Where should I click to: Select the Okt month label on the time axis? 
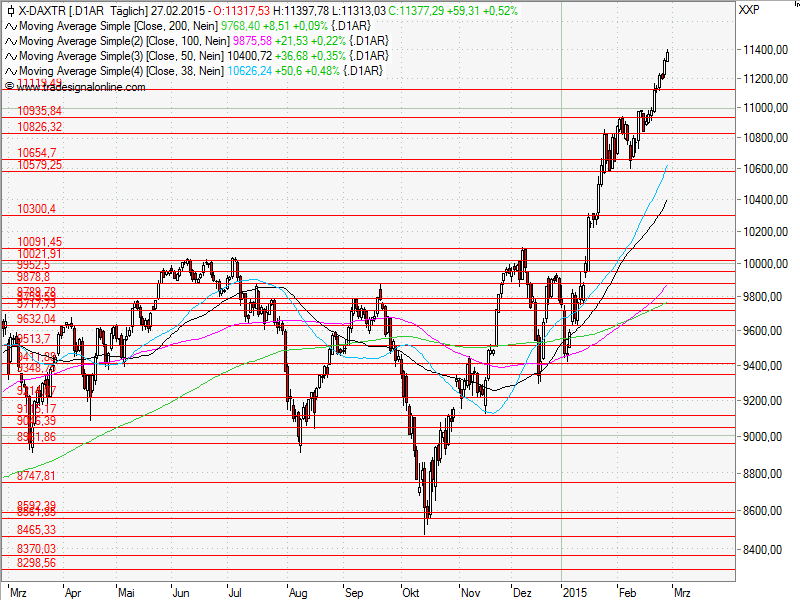[410, 592]
